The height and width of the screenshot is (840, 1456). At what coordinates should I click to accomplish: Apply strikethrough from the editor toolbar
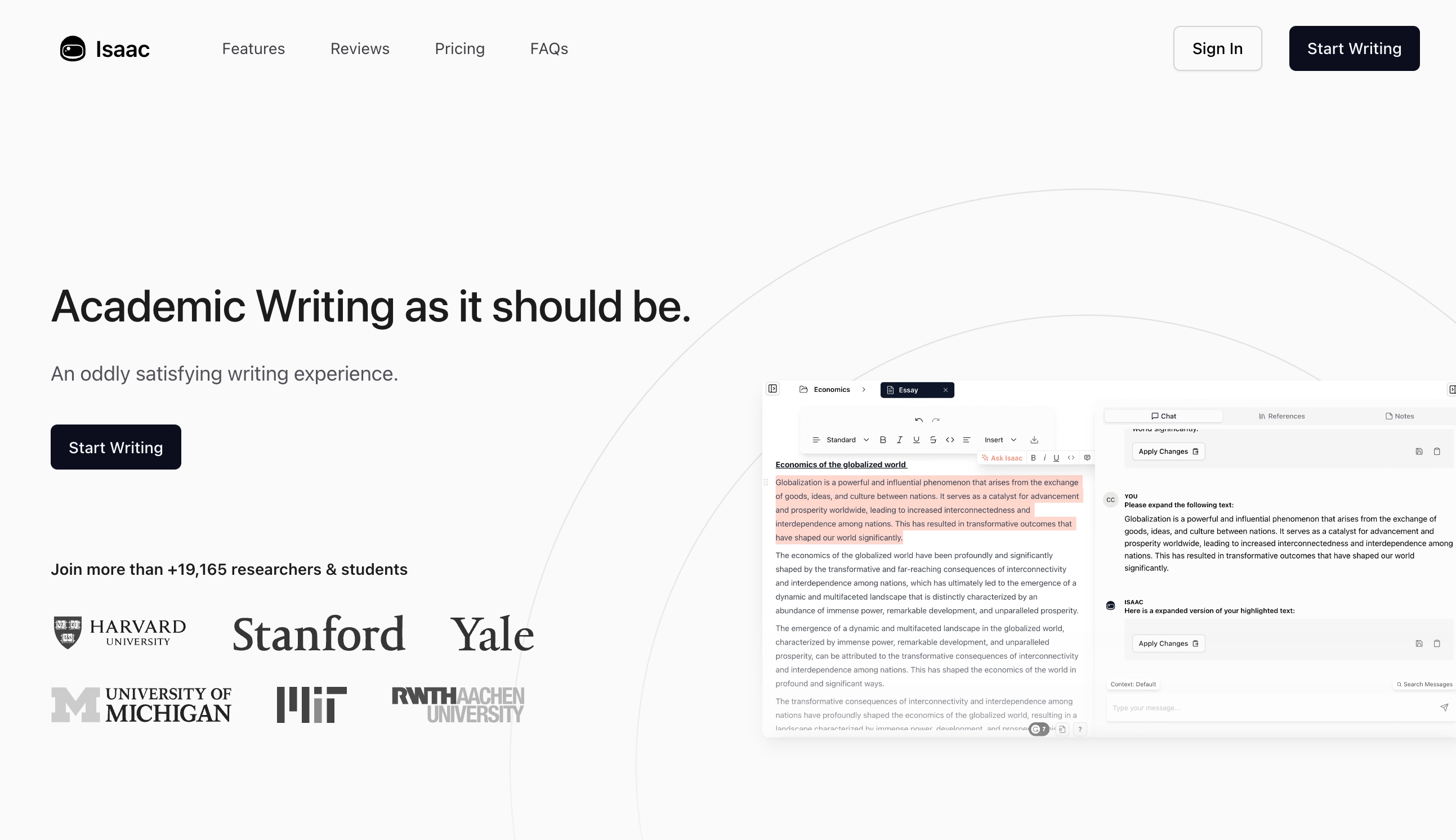933,440
